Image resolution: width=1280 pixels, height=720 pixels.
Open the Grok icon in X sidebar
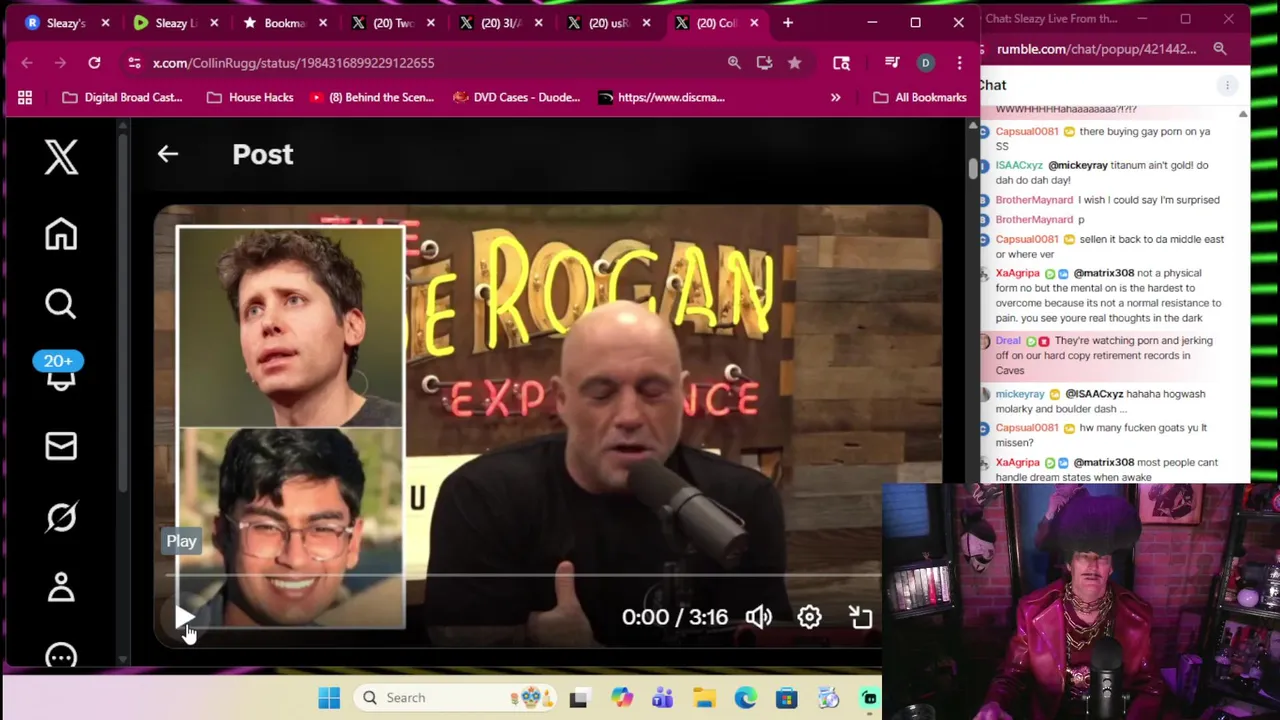[x=61, y=516]
